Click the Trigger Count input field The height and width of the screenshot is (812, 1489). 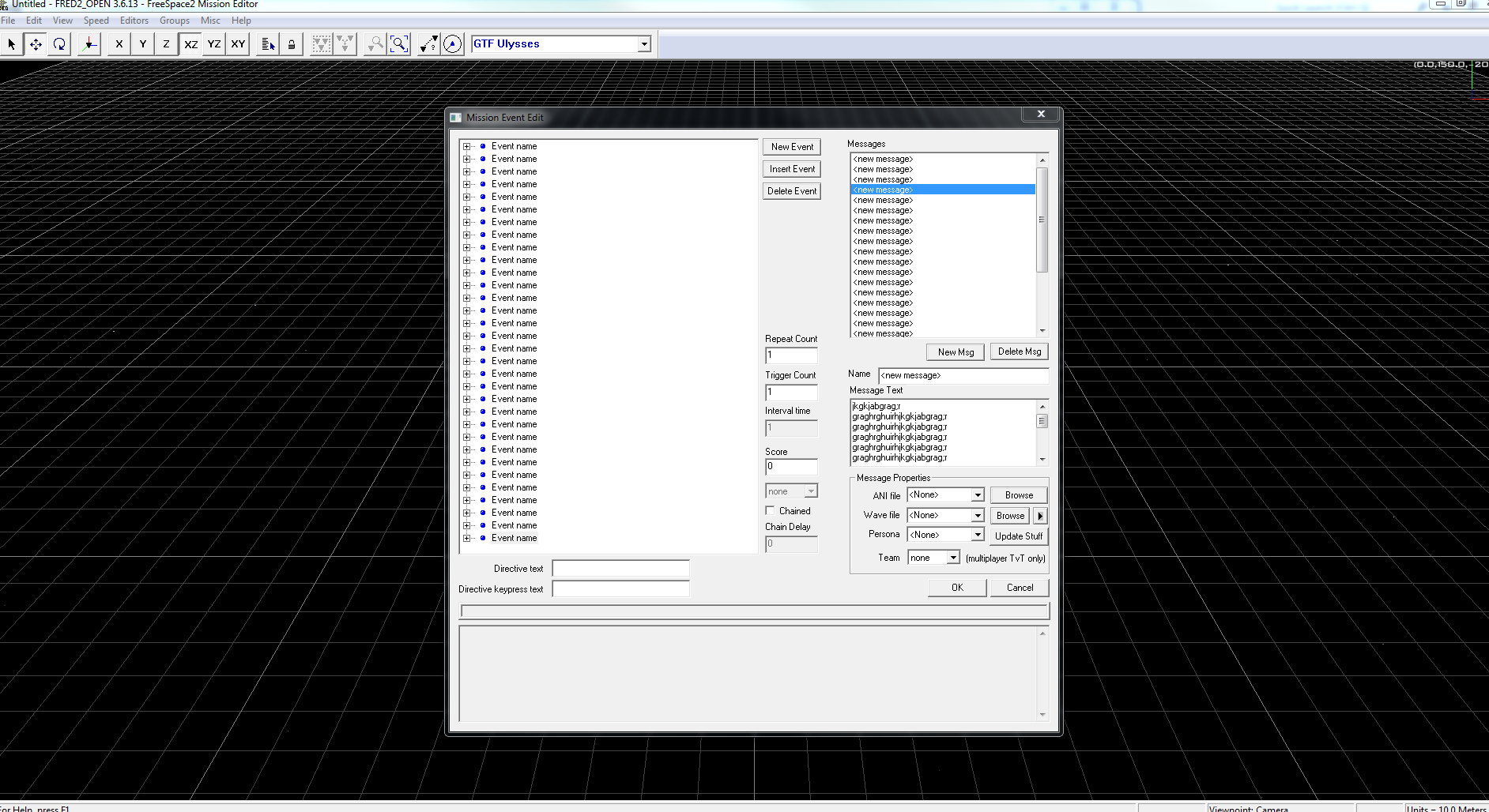[x=791, y=392]
